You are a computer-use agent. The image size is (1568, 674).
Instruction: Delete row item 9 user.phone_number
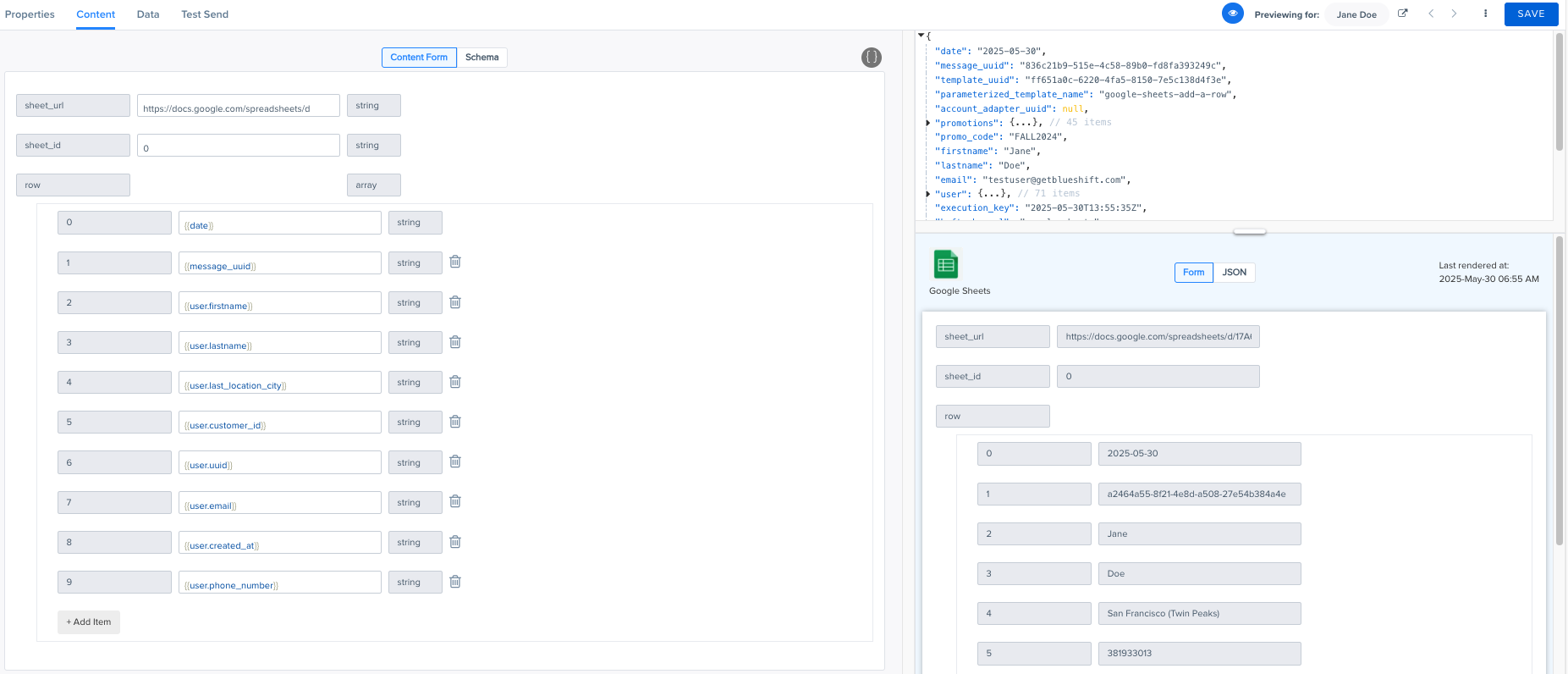[x=455, y=582]
